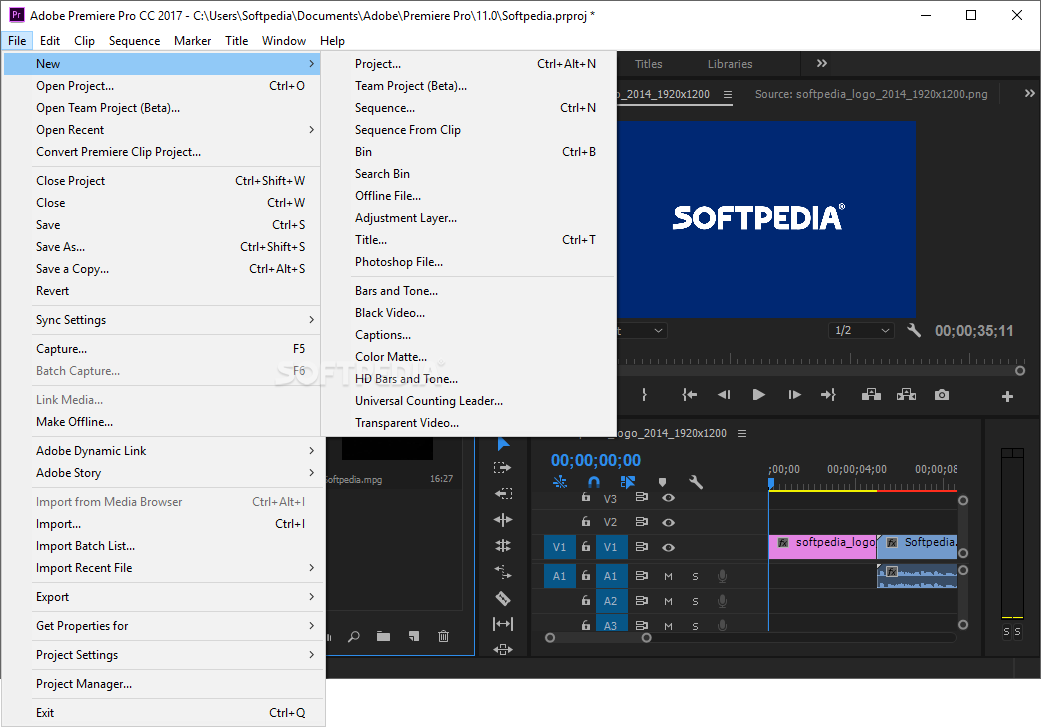
Task: Toggle insert sequences as nests button
Action: (x=560, y=482)
